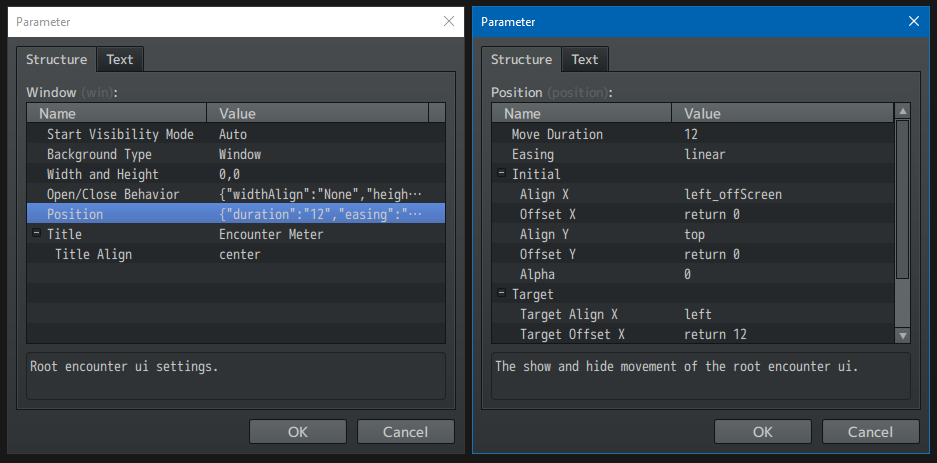
Task: Select the Easing row
Action: click(693, 154)
